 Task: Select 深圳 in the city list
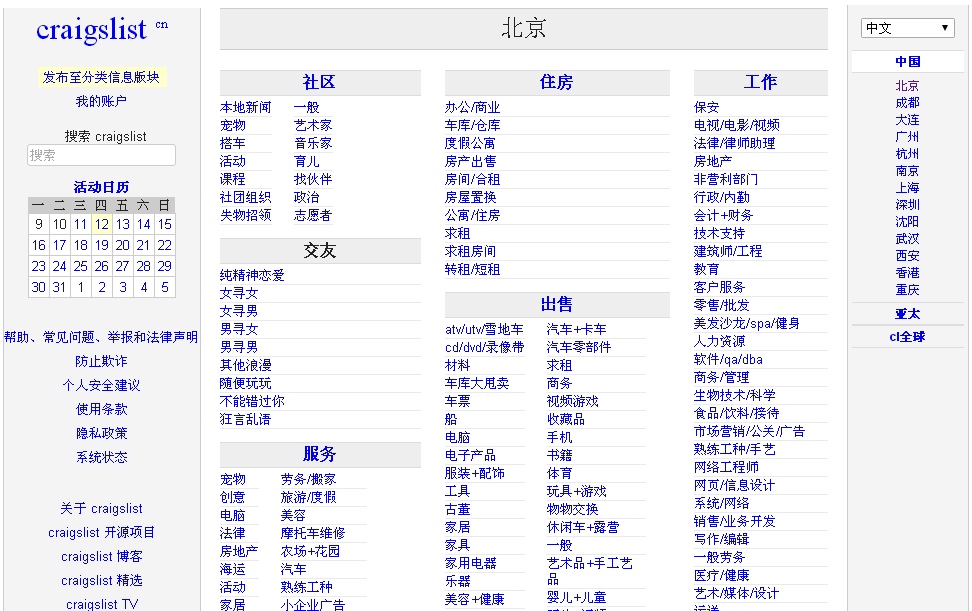(908, 205)
